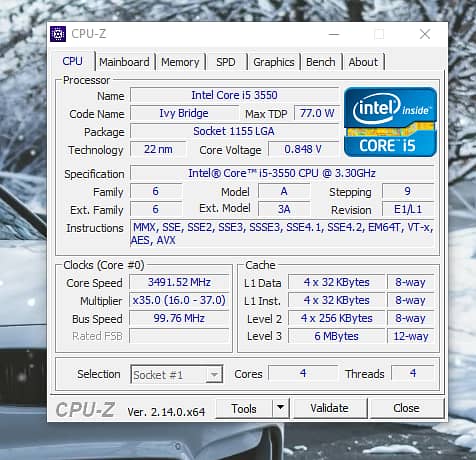Click the L1 Inst. 4 x 32 KBytes value

pyautogui.click(x=337, y=300)
